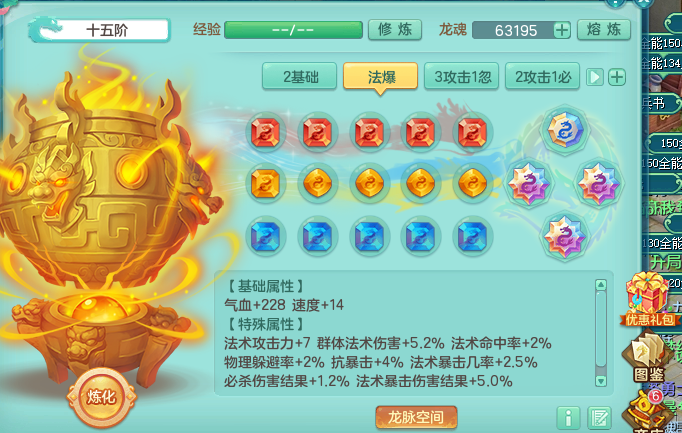
Task: Click the last blue dragon gem slot
Action: tap(472, 236)
